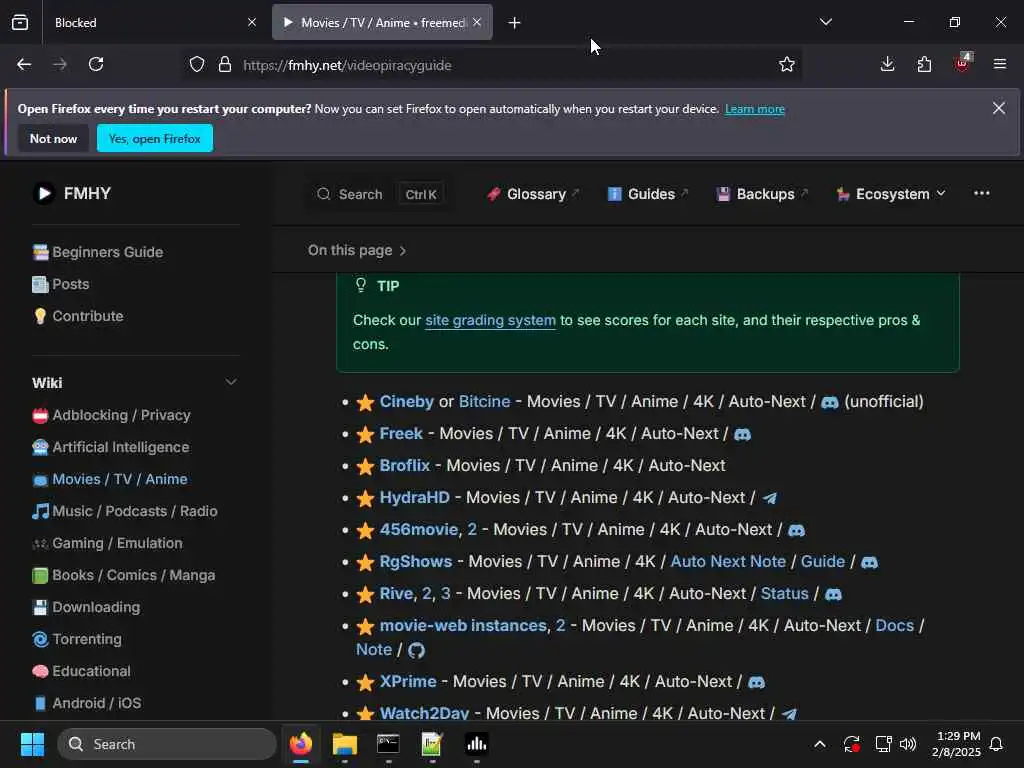The height and width of the screenshot is (768, 1024).
Task: Open the Discord icon beside RgShows
Action: tap(869, 562)
